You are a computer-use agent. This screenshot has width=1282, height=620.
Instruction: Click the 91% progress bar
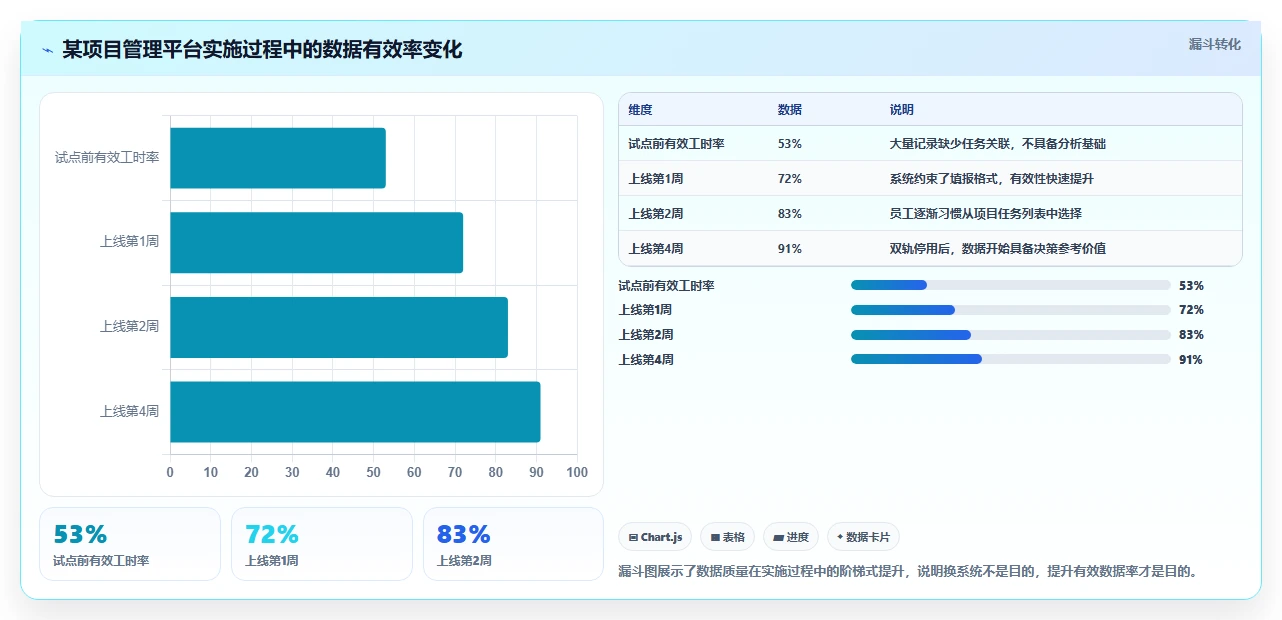(1010, 359)
